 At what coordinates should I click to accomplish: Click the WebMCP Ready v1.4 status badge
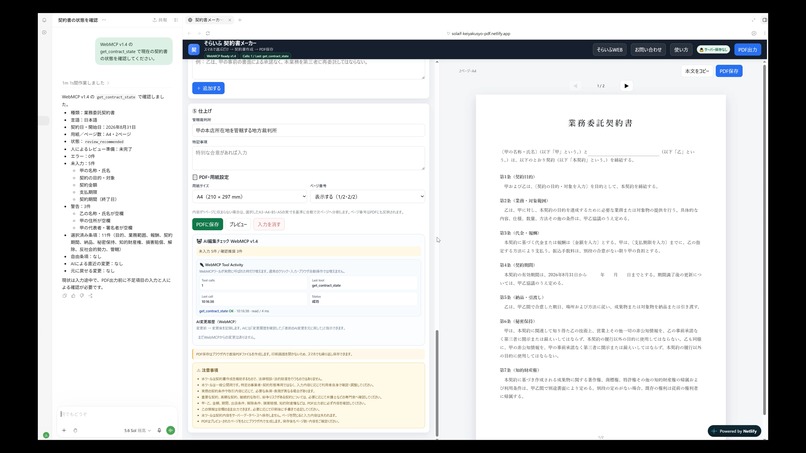(221, 56)
